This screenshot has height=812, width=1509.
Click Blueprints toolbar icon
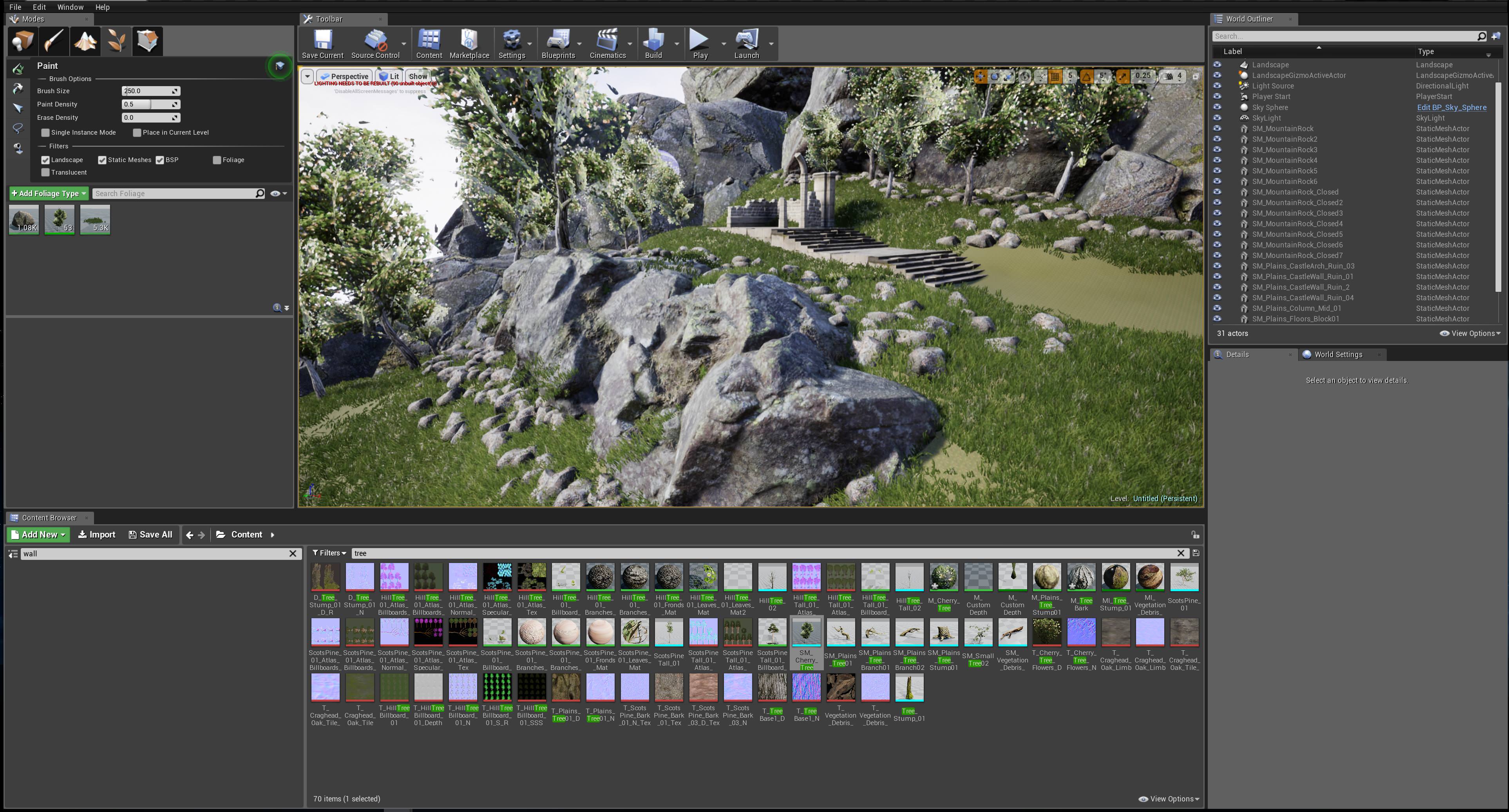[558, 44]
